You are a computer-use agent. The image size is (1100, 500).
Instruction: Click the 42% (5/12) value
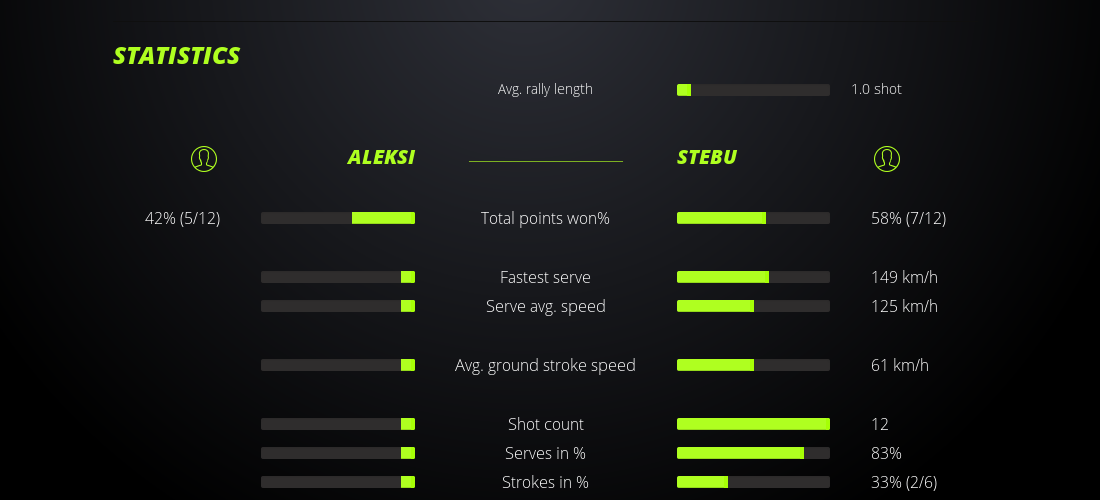coord(182,218)
